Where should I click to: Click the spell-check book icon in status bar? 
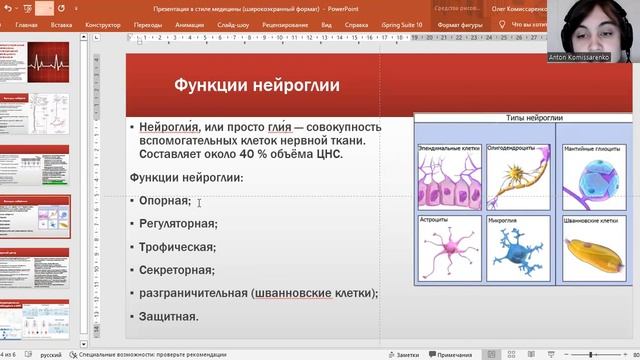pyautogui.click(x=28, y=354)
